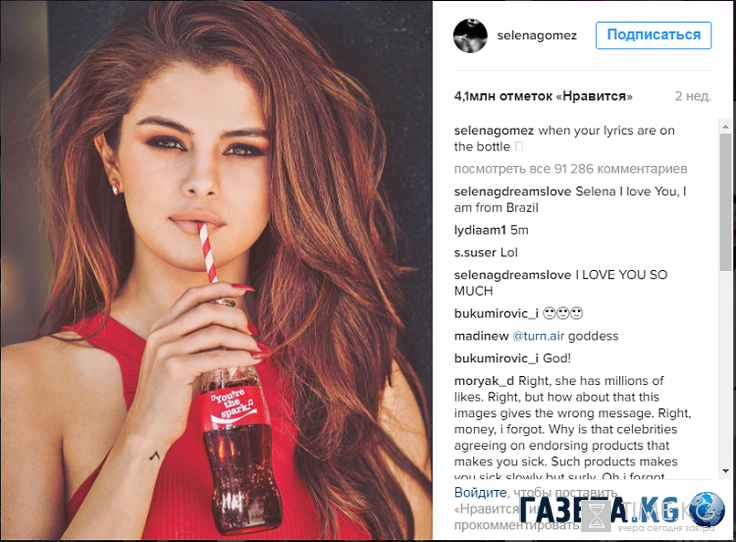Click the hourglass icon in watermark

pos(597,517)
